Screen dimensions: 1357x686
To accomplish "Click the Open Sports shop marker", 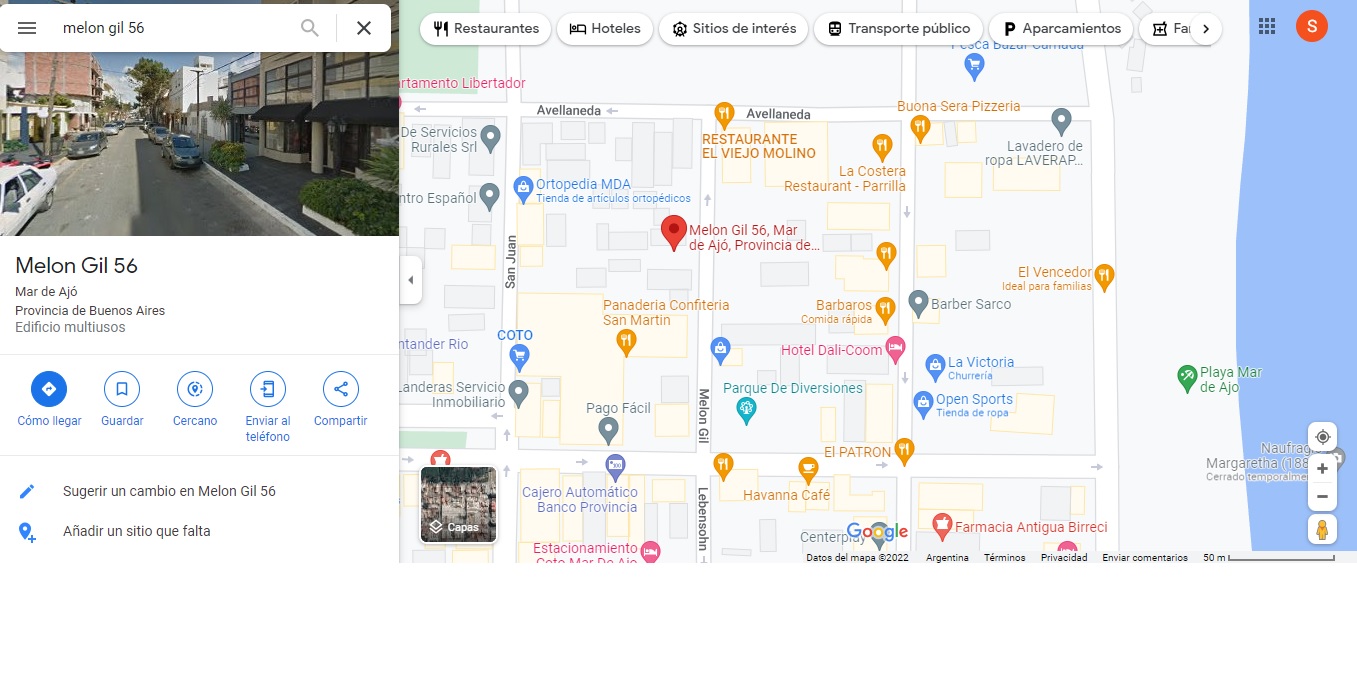I will tap(924, 404).
